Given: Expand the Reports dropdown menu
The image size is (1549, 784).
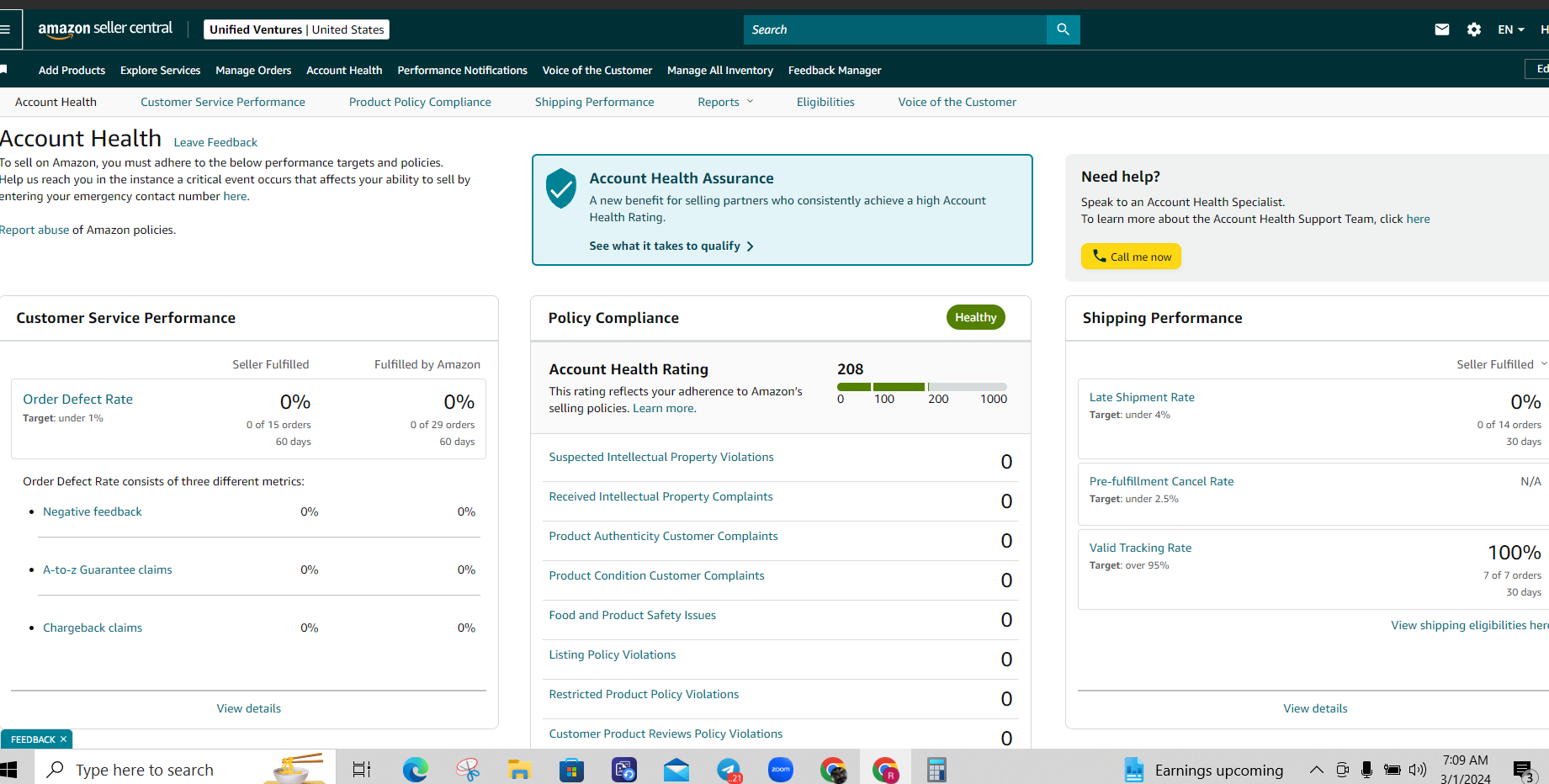Looking at the screenshot, I should tap(725, 102).
